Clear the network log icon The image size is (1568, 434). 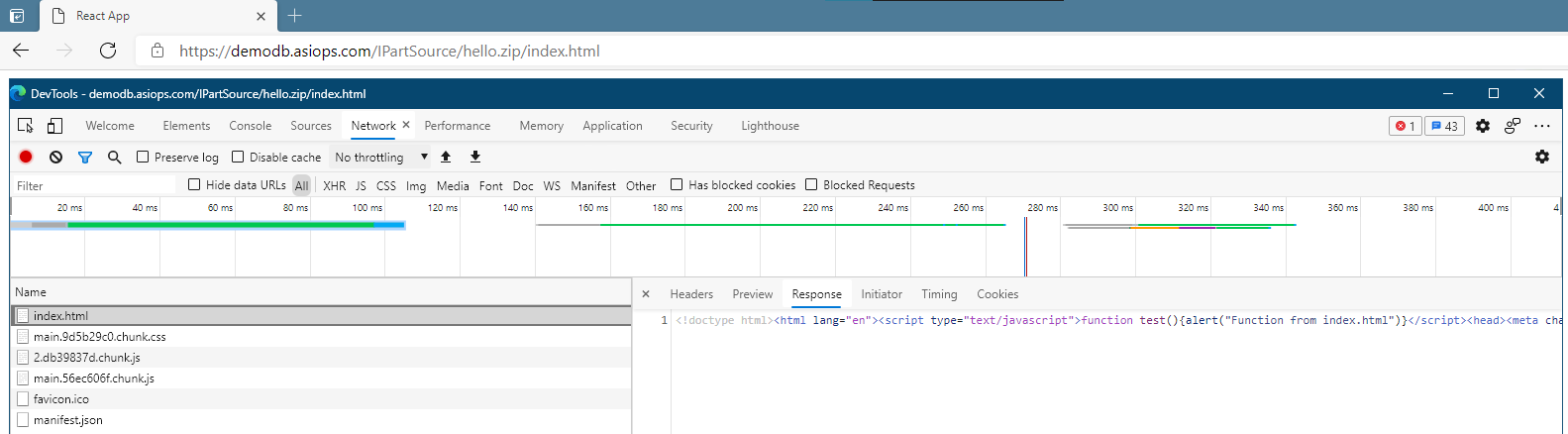[x=56, y=157]
